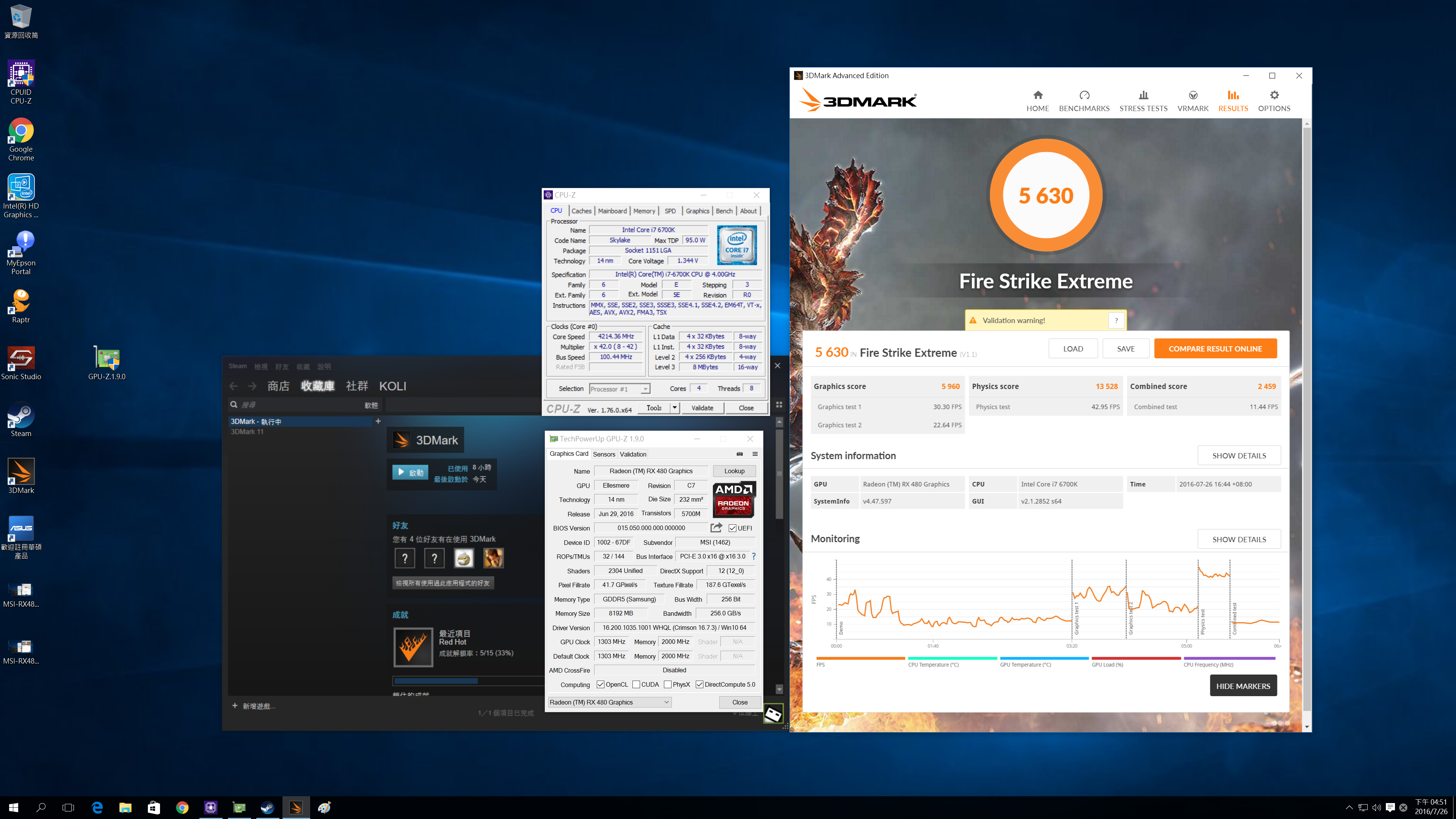Click the Validate button in CPU-Z
Screen dimensions: 1456x819
pyautogui.click(x=702, y=408)
